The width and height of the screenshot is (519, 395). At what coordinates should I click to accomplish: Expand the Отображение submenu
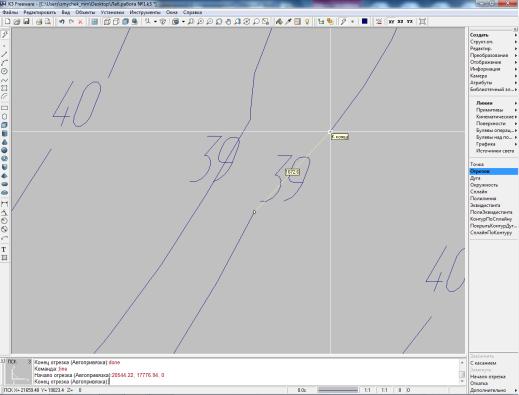coord(493,62)
